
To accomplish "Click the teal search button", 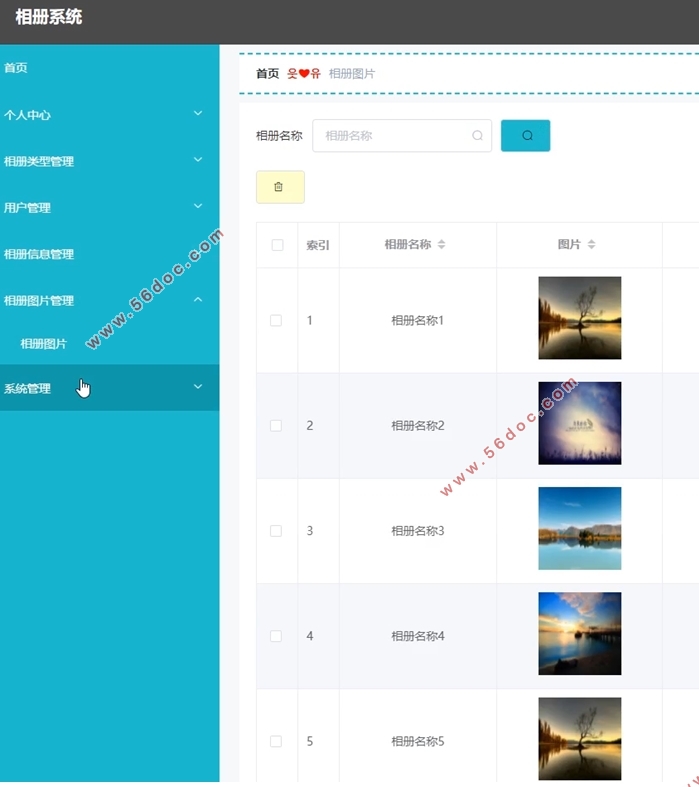I will (x=525, y=136).
